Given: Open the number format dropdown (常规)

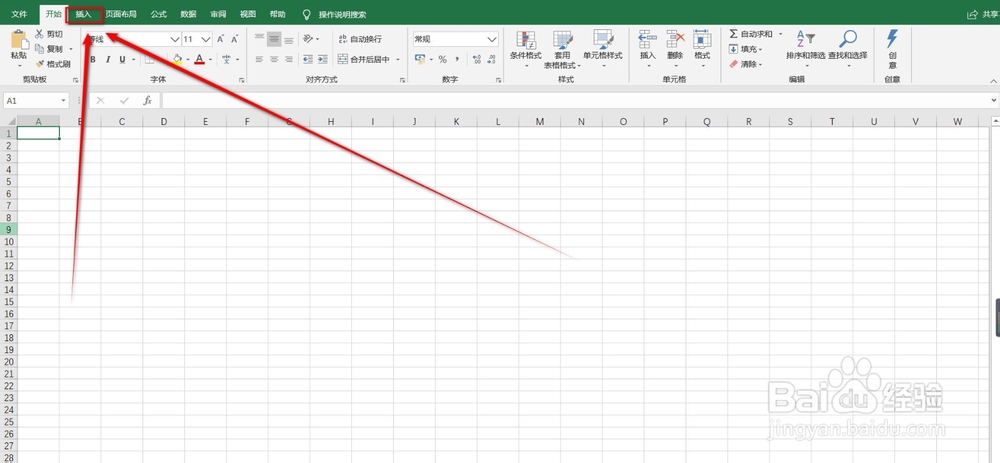Looking at the screenshot, I should pyautogui.click(x=492, y=40).
